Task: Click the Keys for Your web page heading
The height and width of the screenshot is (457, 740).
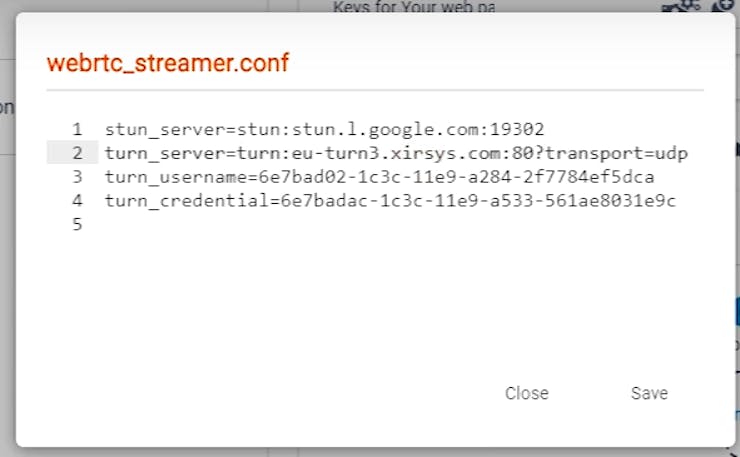Action: (414, 6)
